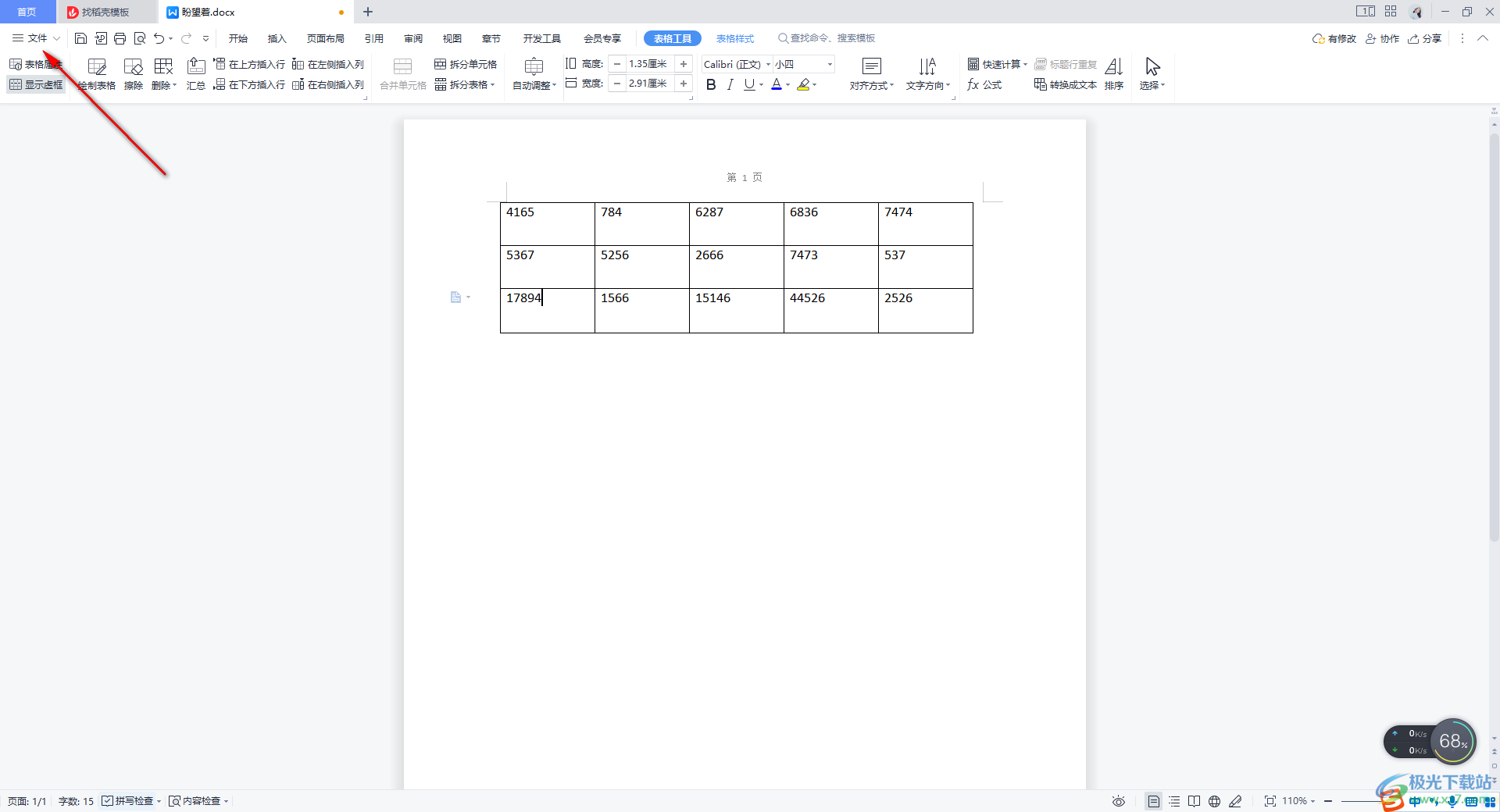Apply Underline formatting
Screen dimensions: 1500x812
(x=749, y=84)
